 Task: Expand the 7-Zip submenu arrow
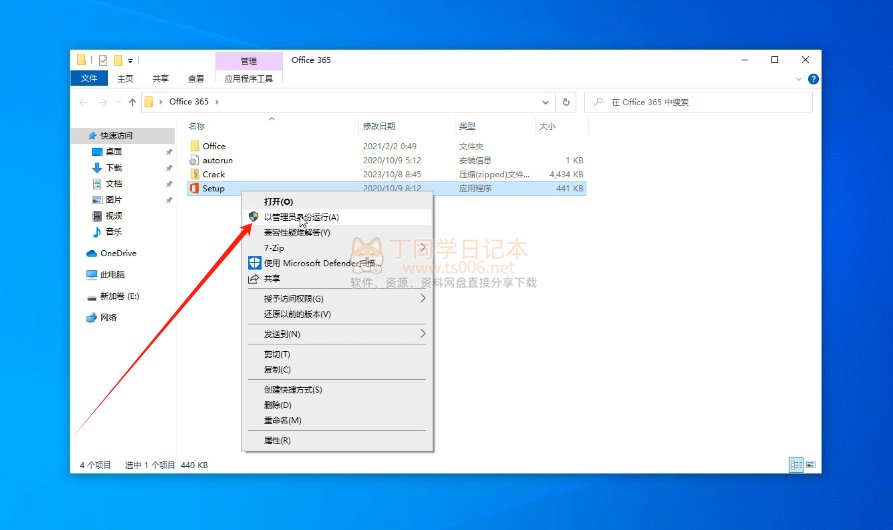coord(423,248)
